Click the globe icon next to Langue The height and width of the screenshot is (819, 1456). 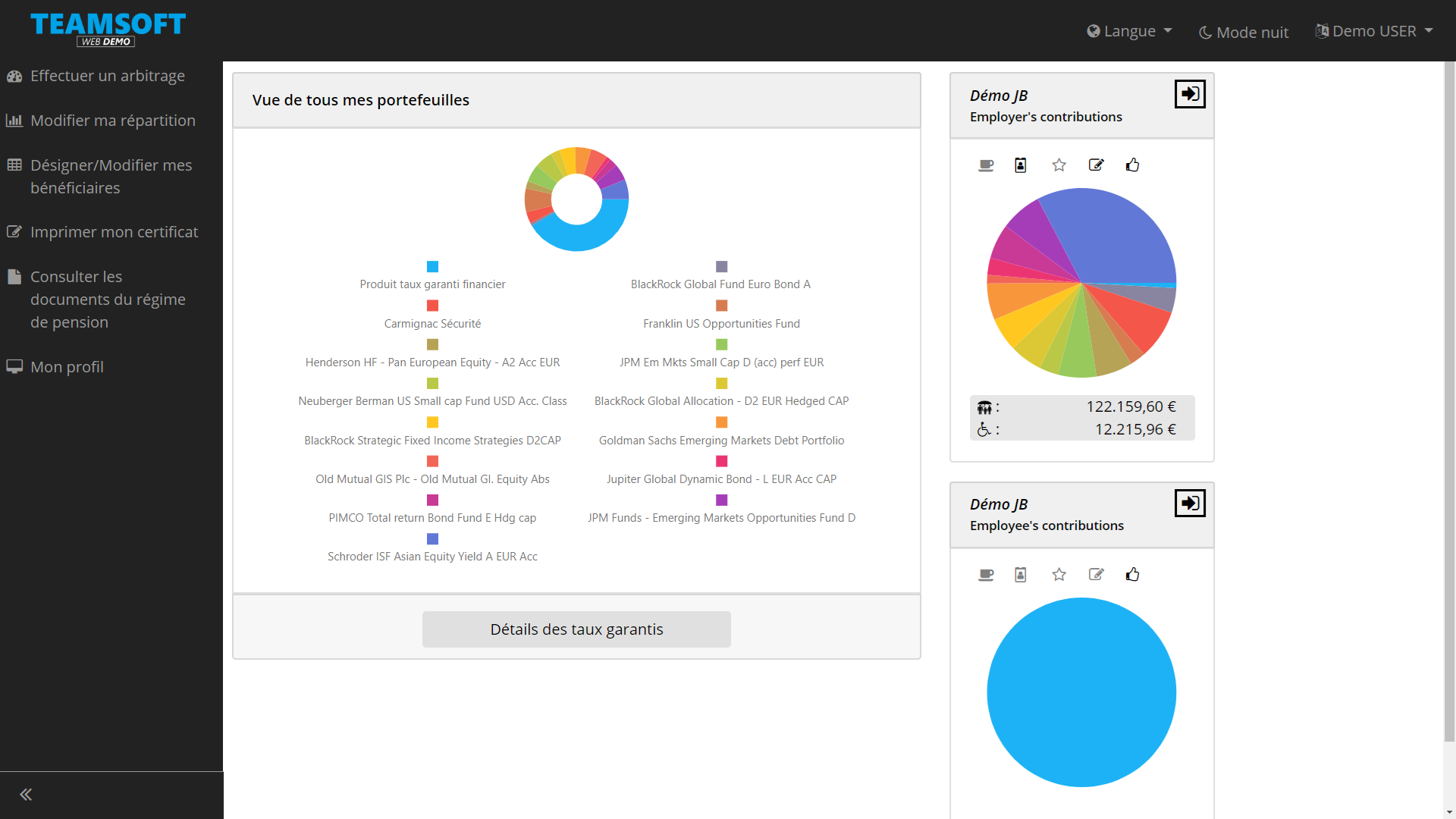[1094, 31]
